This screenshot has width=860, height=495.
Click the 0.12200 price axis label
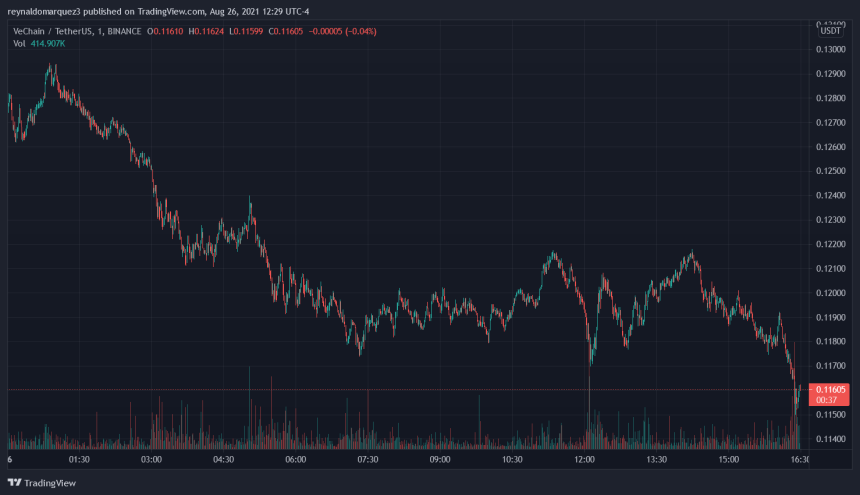[x=830, y=244]
